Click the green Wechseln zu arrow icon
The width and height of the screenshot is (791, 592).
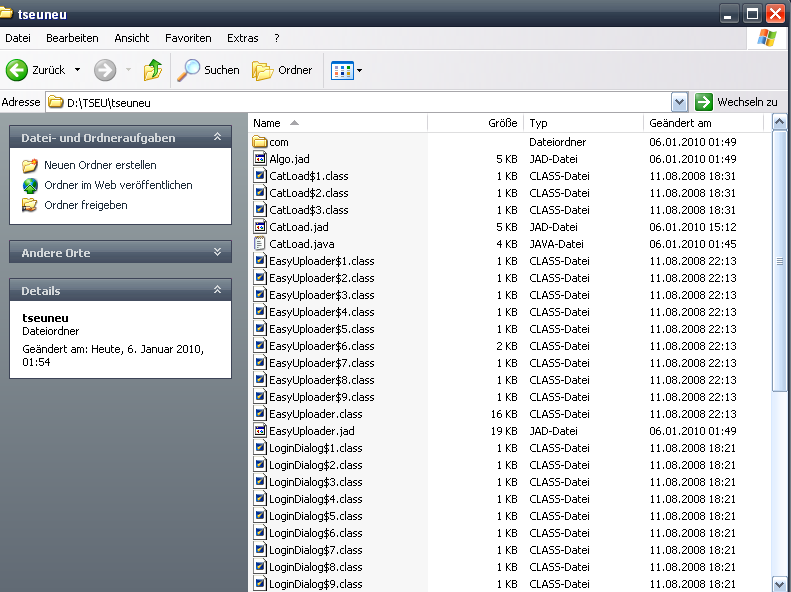point(704,102)
